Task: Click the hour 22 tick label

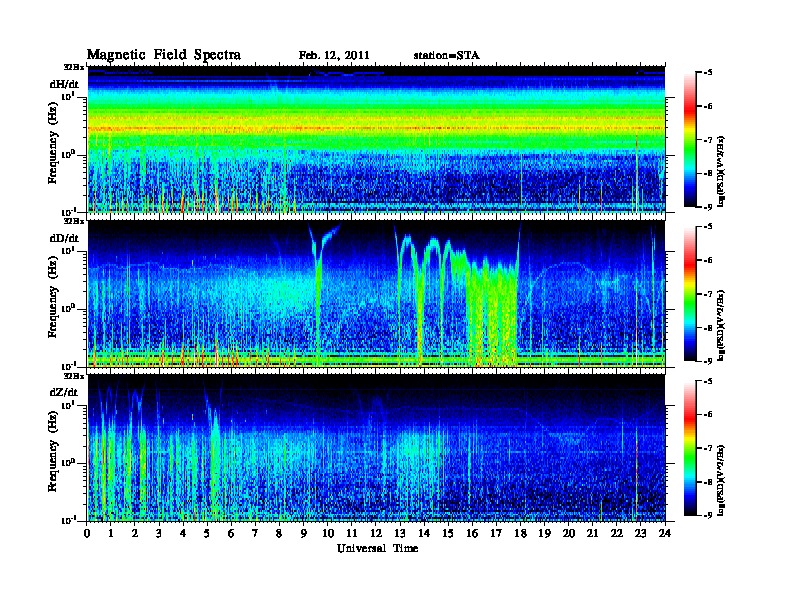Action: (617, 533)
